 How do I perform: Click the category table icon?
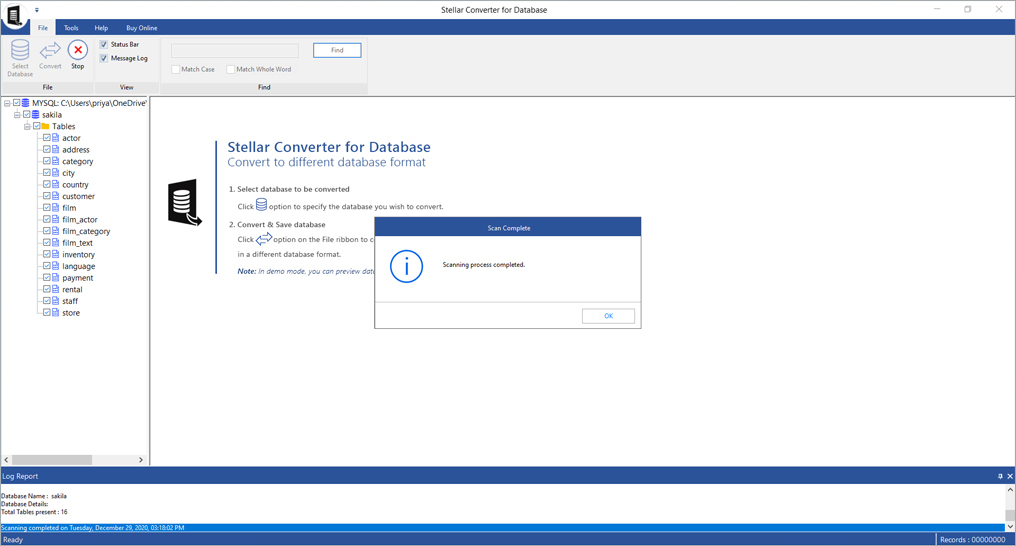tap(56, 161)
